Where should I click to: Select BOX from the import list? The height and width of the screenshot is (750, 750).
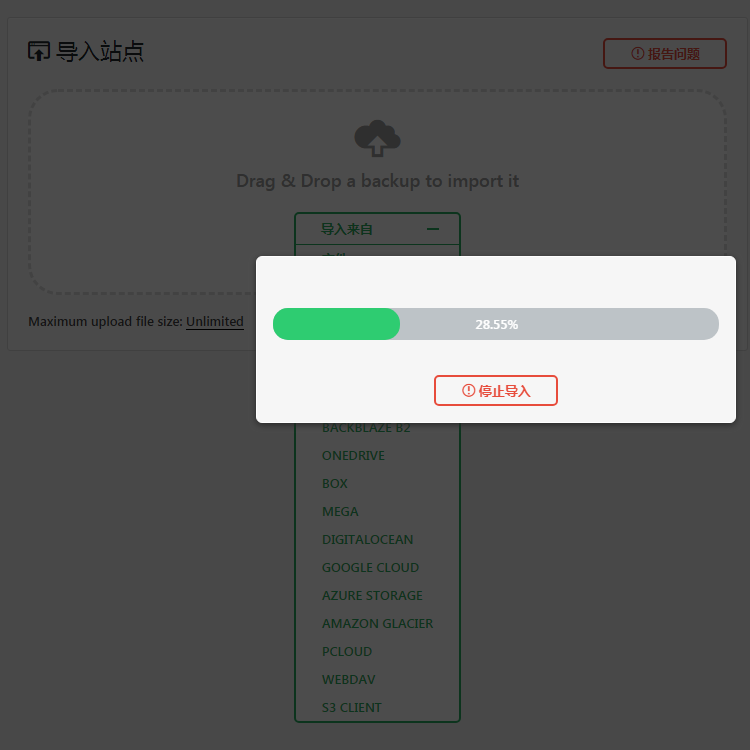pyautogui.click(x=334, y=484)
